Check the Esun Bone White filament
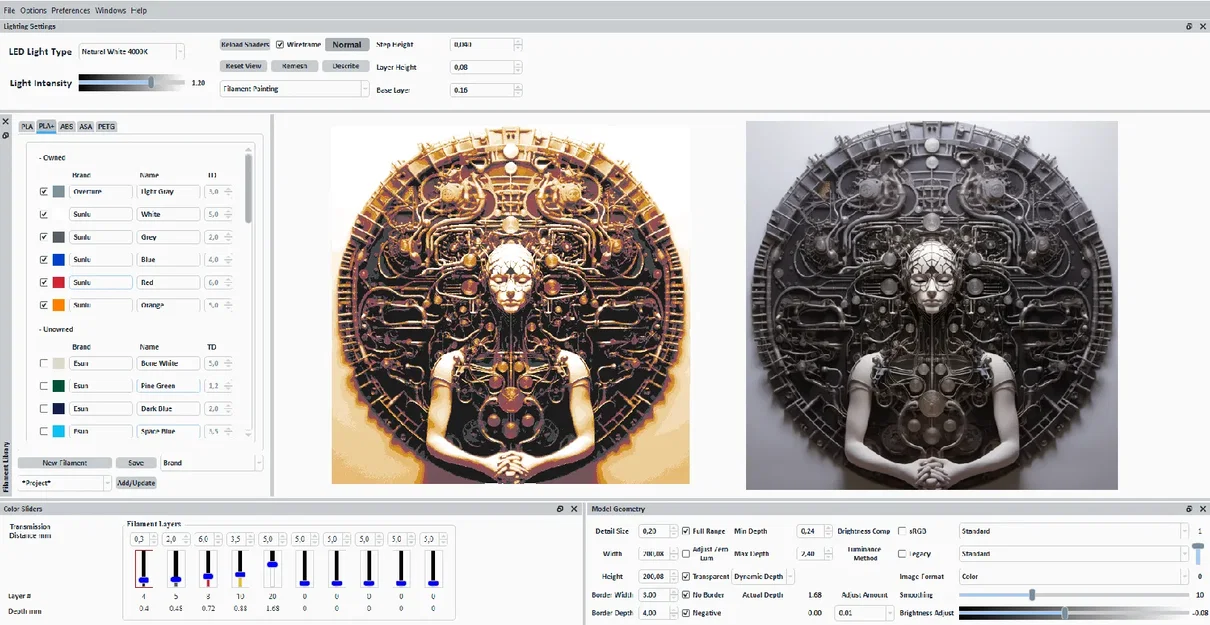Viewport: 1210px width, 625px height. (x=43, y=363)
